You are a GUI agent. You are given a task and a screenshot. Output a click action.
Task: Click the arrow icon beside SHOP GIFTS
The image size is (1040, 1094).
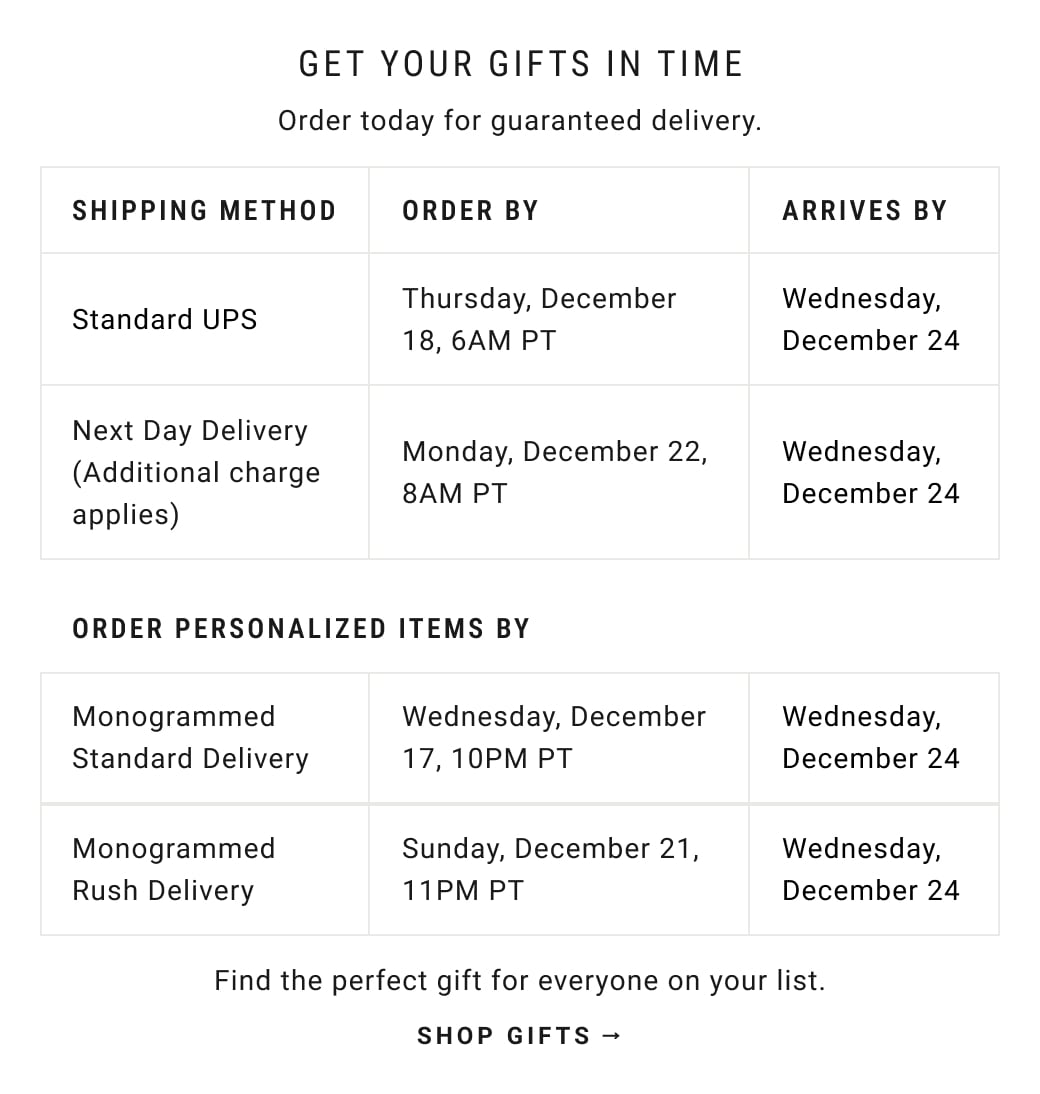(x=613, y=1036)
